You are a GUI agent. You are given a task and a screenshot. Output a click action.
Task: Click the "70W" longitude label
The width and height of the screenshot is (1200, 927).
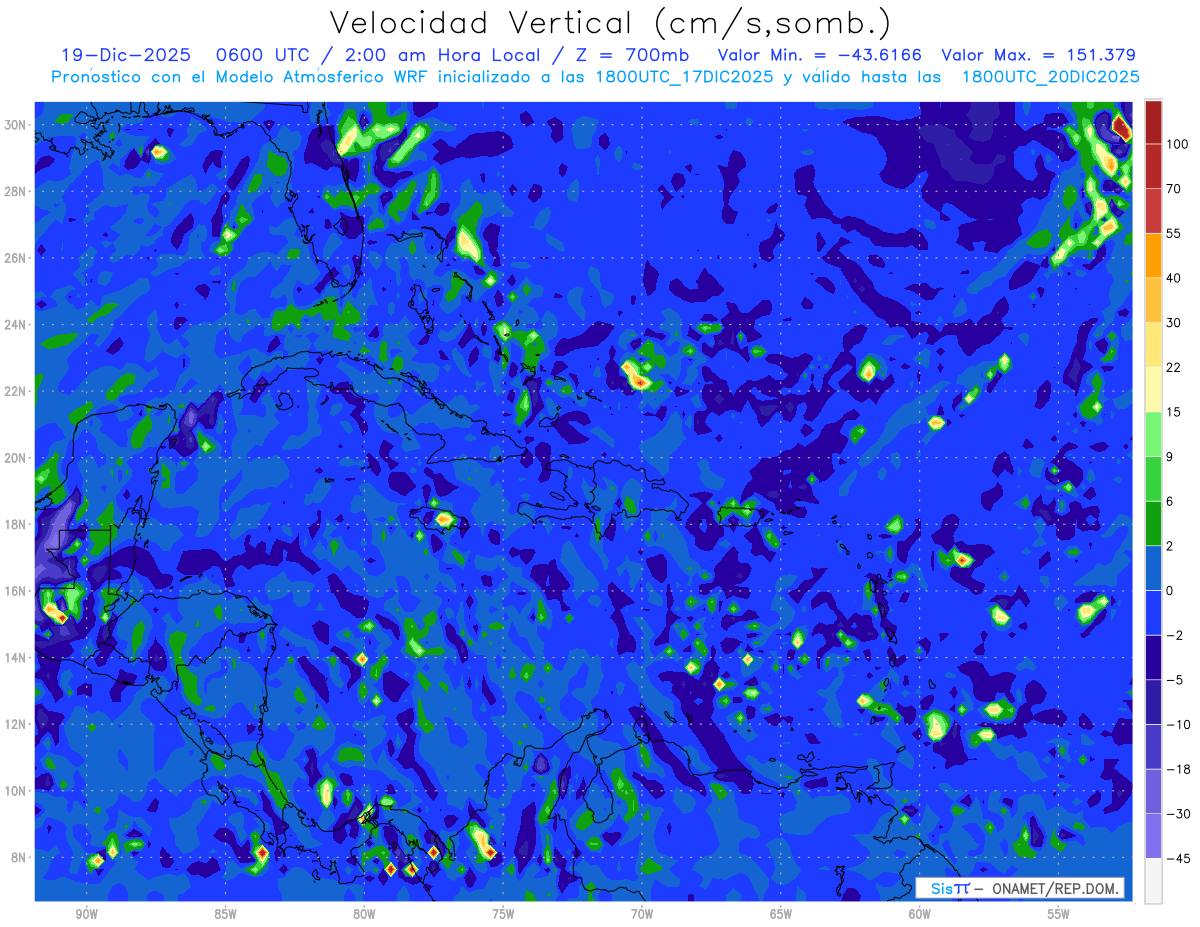642,914
